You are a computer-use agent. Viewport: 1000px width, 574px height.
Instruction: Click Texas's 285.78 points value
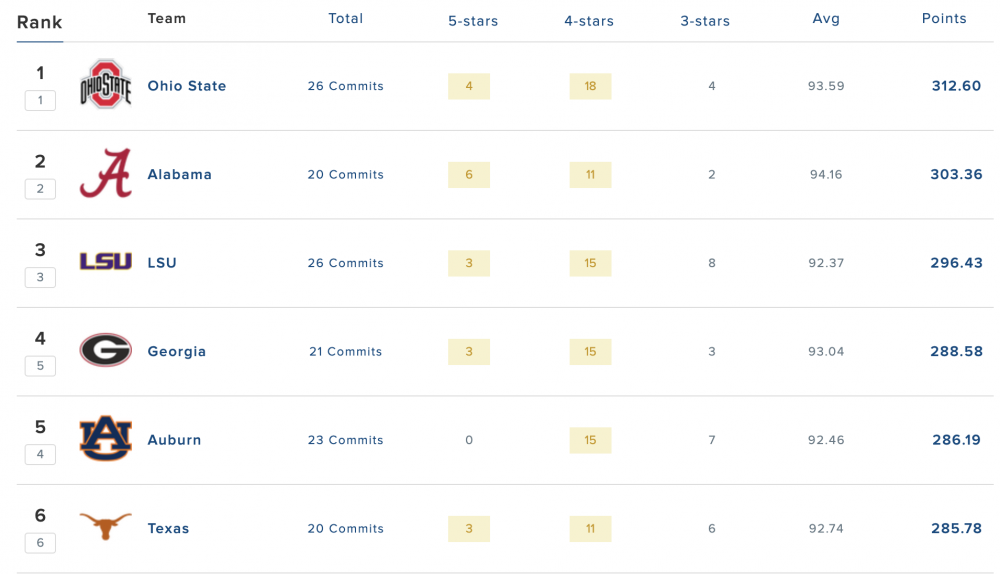(x=956, y=528)
